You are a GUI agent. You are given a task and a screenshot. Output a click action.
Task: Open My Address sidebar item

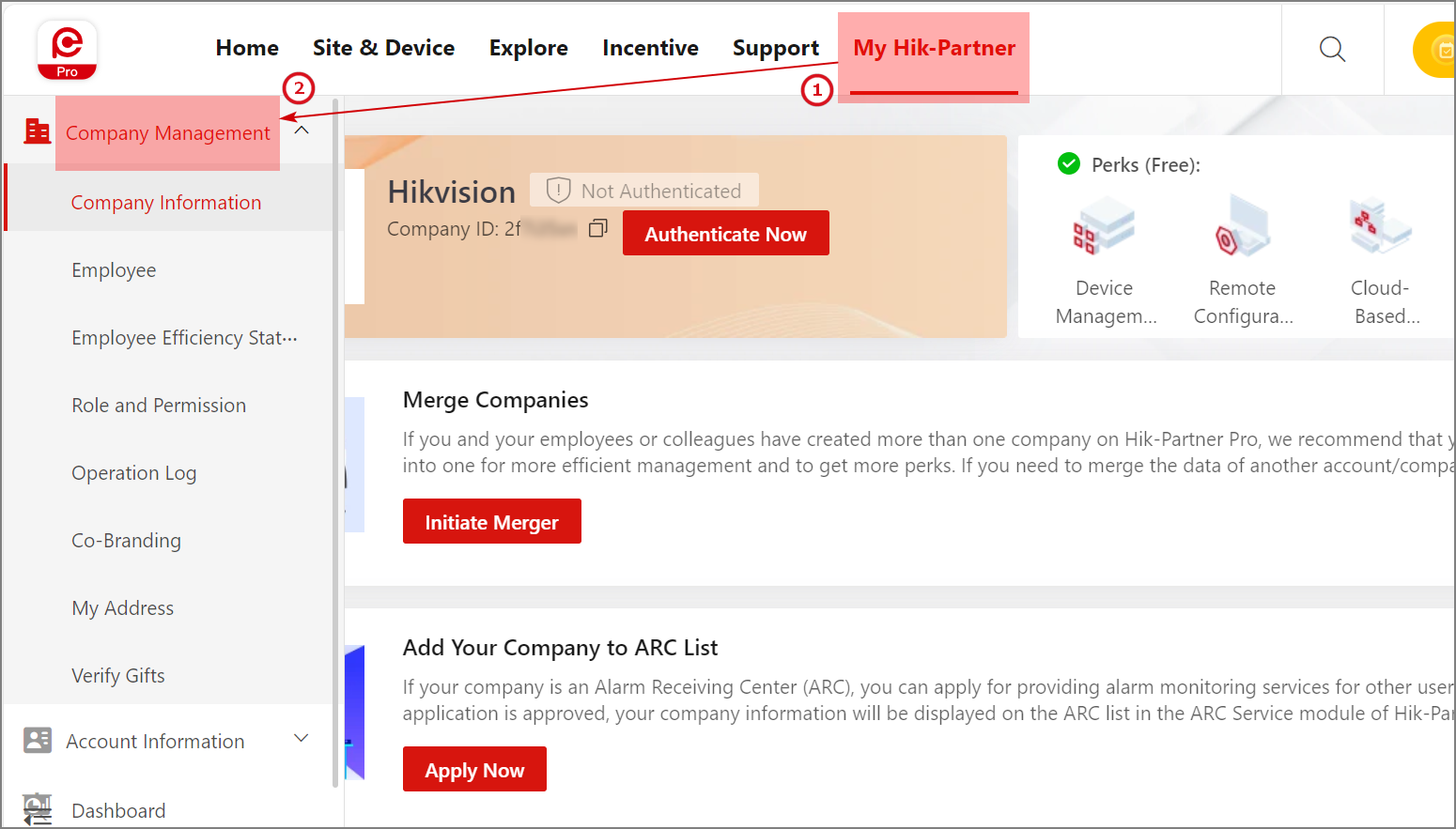coord(123,608)
